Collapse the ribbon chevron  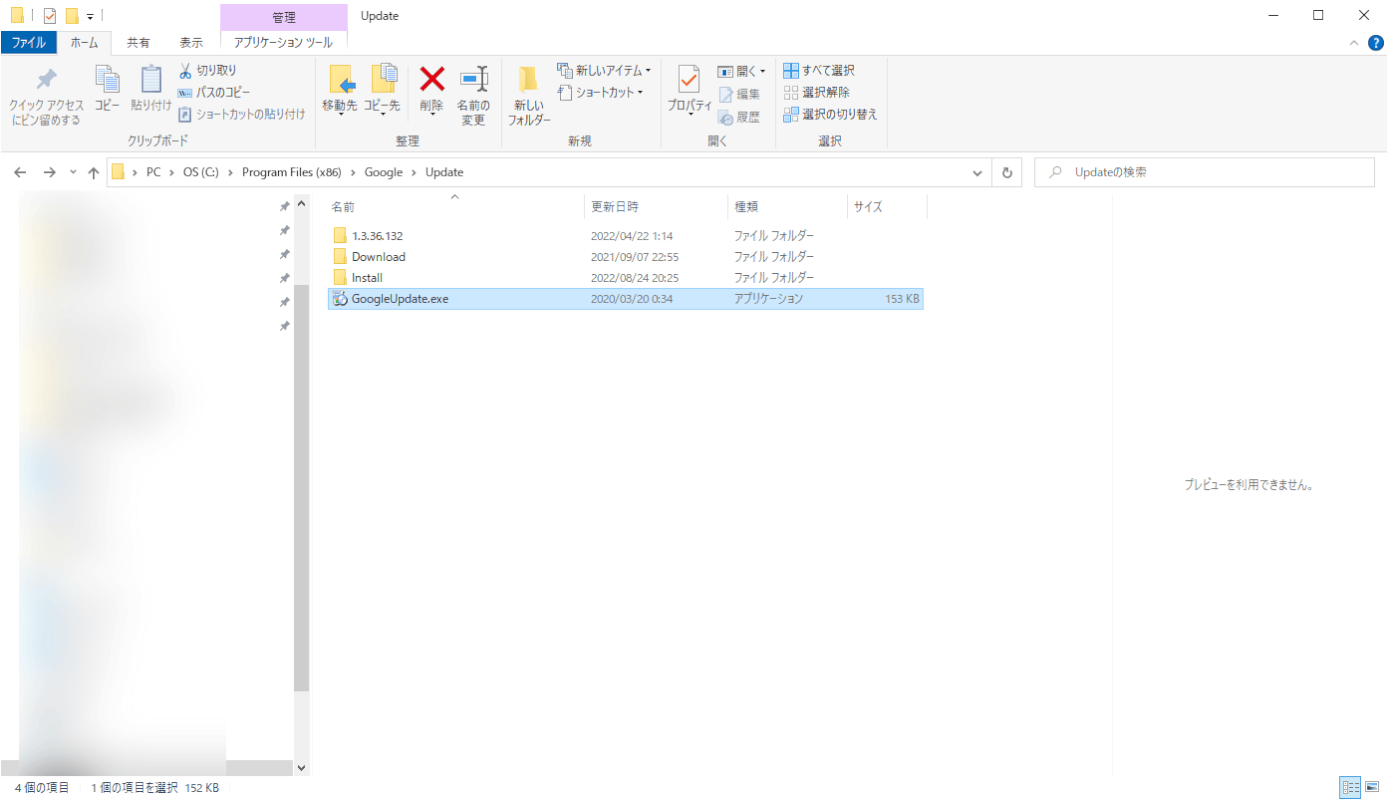[x=1354, y=43]
